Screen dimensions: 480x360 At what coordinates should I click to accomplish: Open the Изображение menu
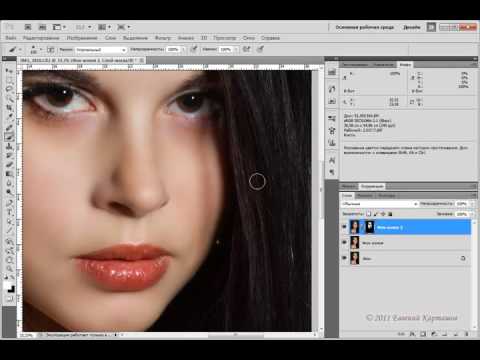(x=82, y=38)
